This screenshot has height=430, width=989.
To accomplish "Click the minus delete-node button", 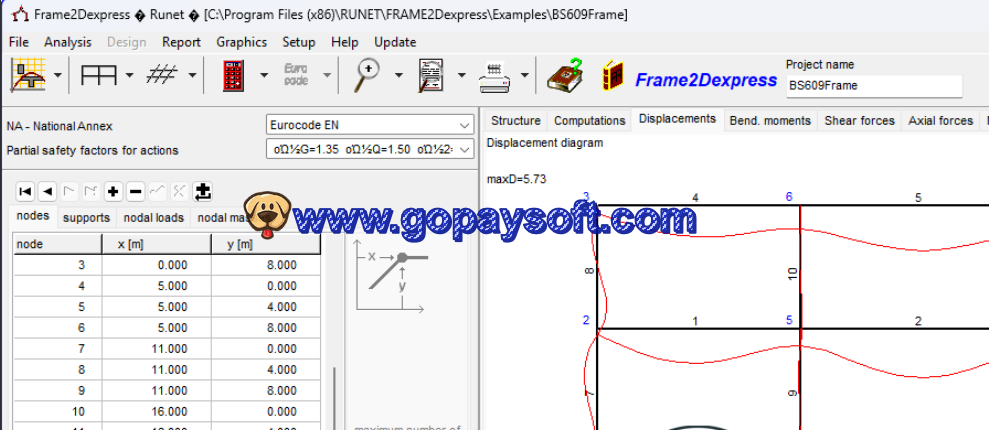I will pyautogui.click(x=135, y=191).
